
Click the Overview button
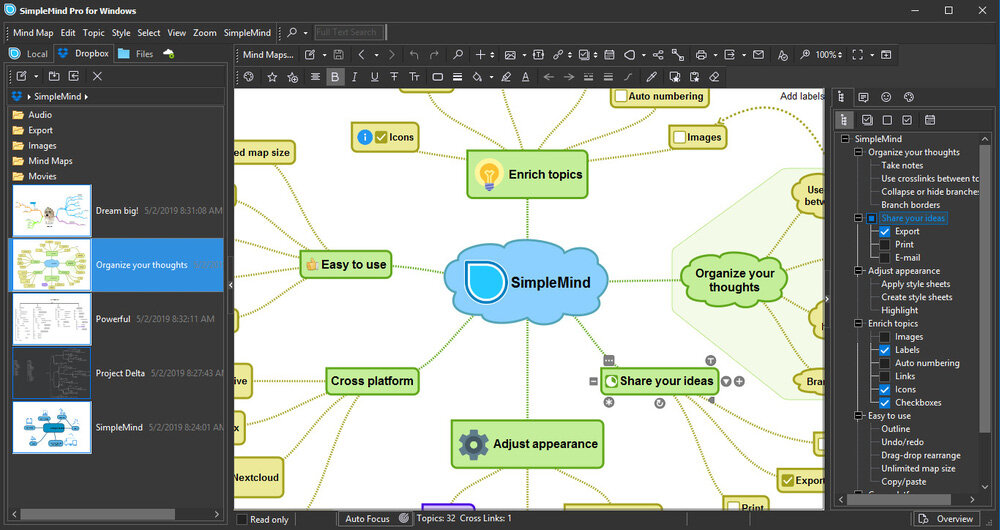tap(947, 519)
